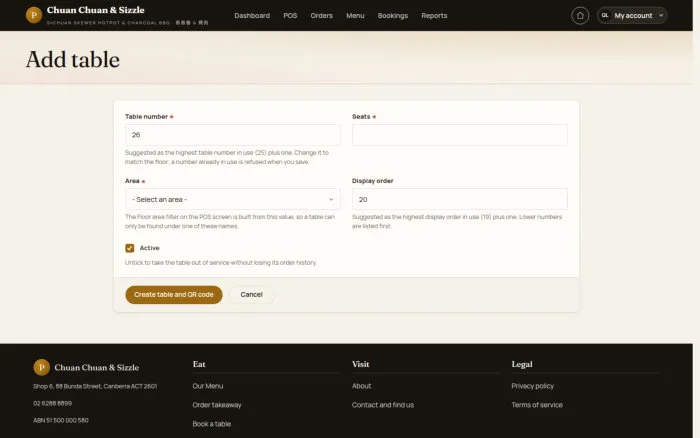Open the Orders nav item
The height and width of the screenshot is (438, 700).
click(x=321, y=16)
